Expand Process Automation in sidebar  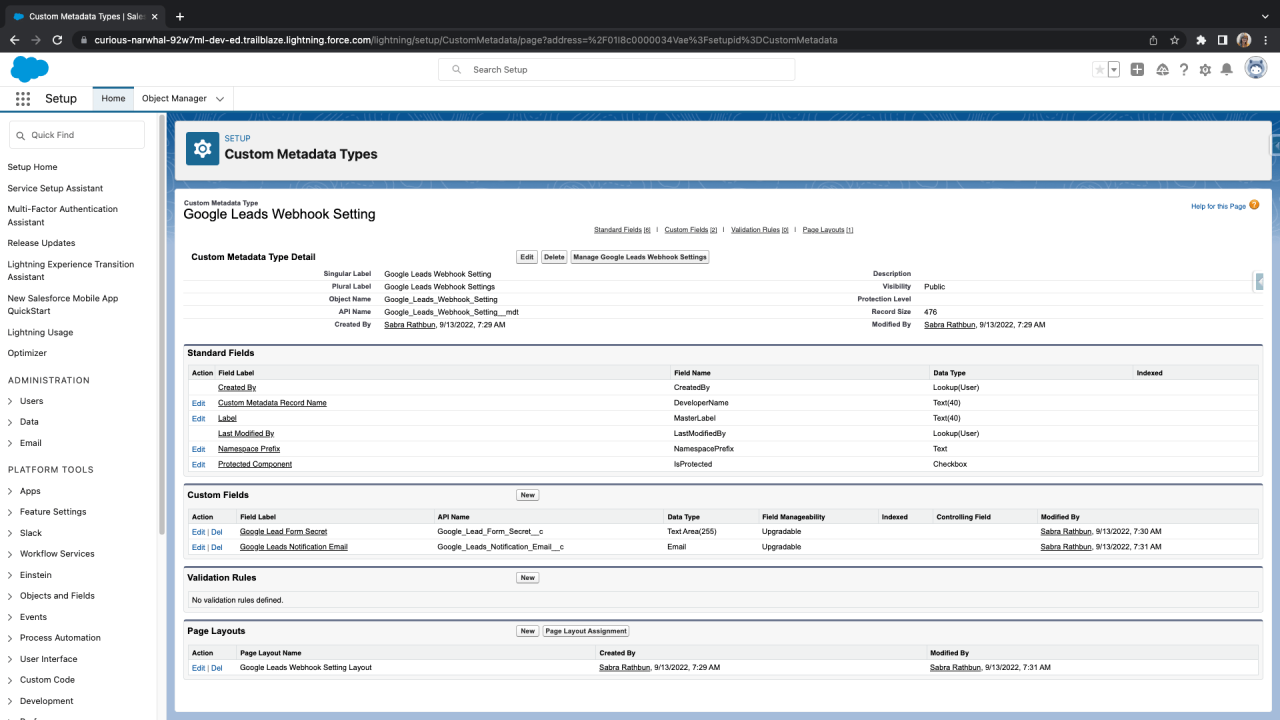(x=10, y=638)
